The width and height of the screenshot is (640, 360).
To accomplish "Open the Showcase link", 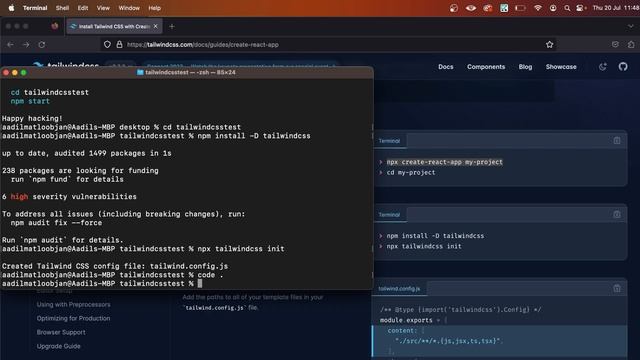I will coord(561,67).
